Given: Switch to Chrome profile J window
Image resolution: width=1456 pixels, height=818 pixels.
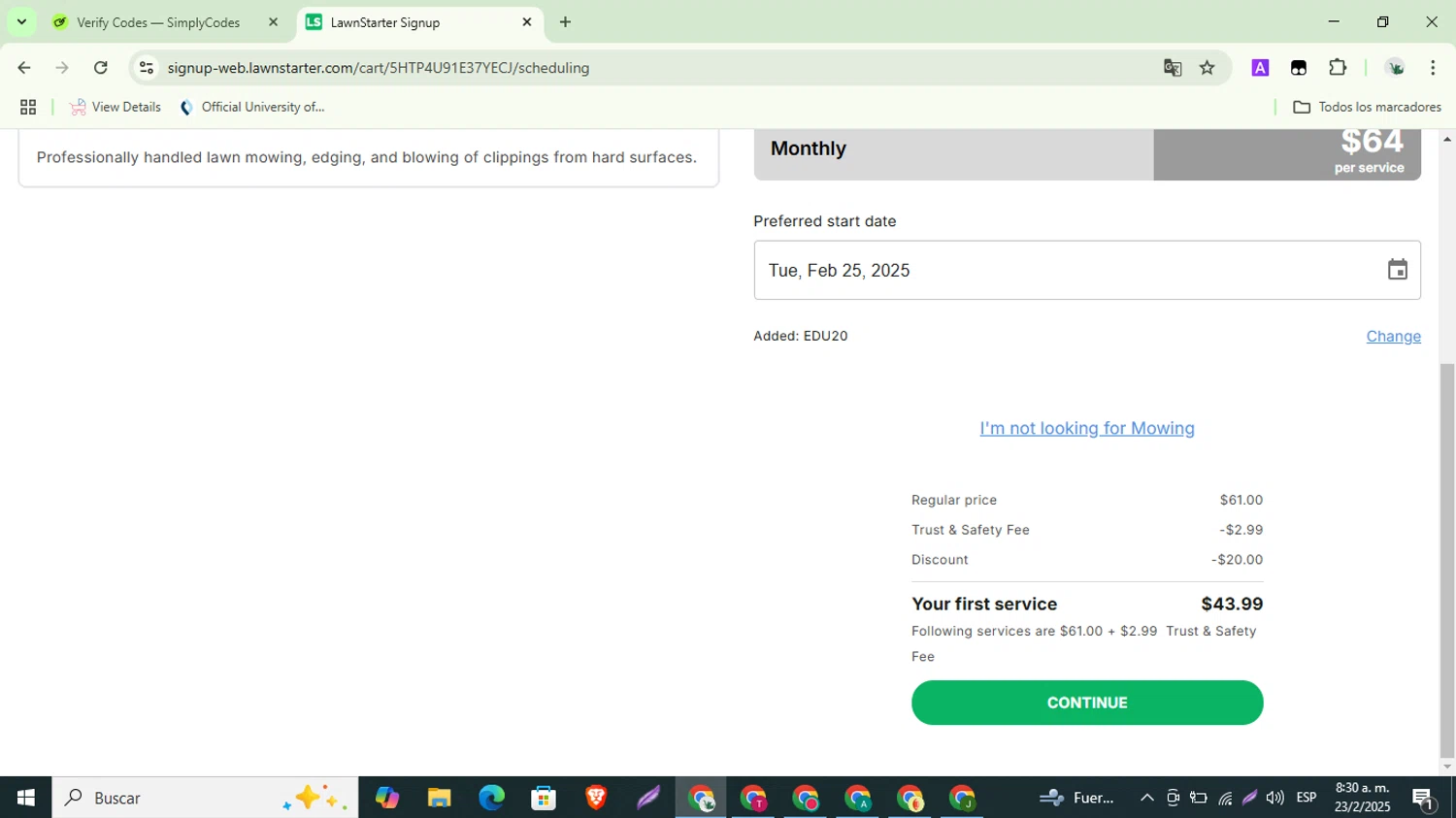Looking at the screenshot, I should 962,798.
